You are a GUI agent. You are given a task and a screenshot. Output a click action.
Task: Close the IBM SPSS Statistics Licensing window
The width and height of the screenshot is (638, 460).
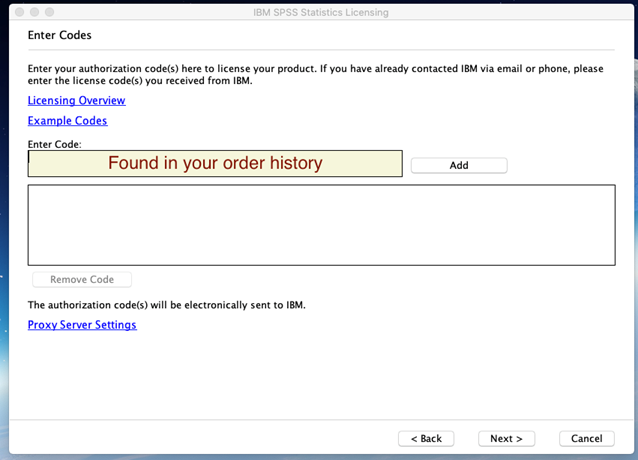[x=19, y=12]
